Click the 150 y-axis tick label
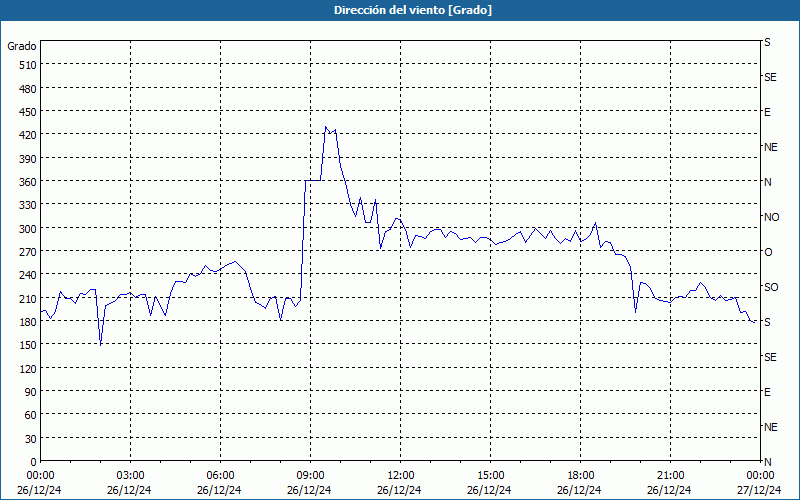Screen dimensions: 800x500 (28, 345)
